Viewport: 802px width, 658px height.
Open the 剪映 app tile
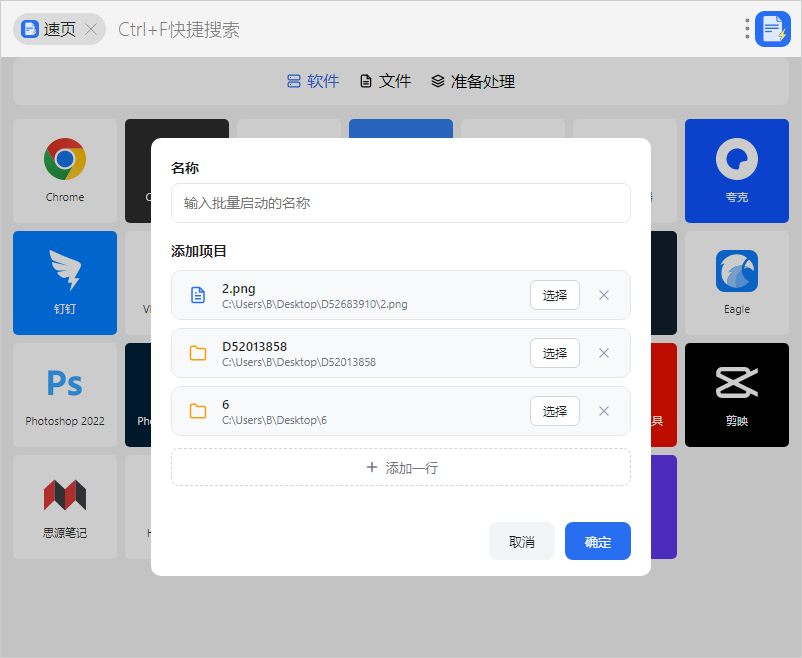point(737,395)
